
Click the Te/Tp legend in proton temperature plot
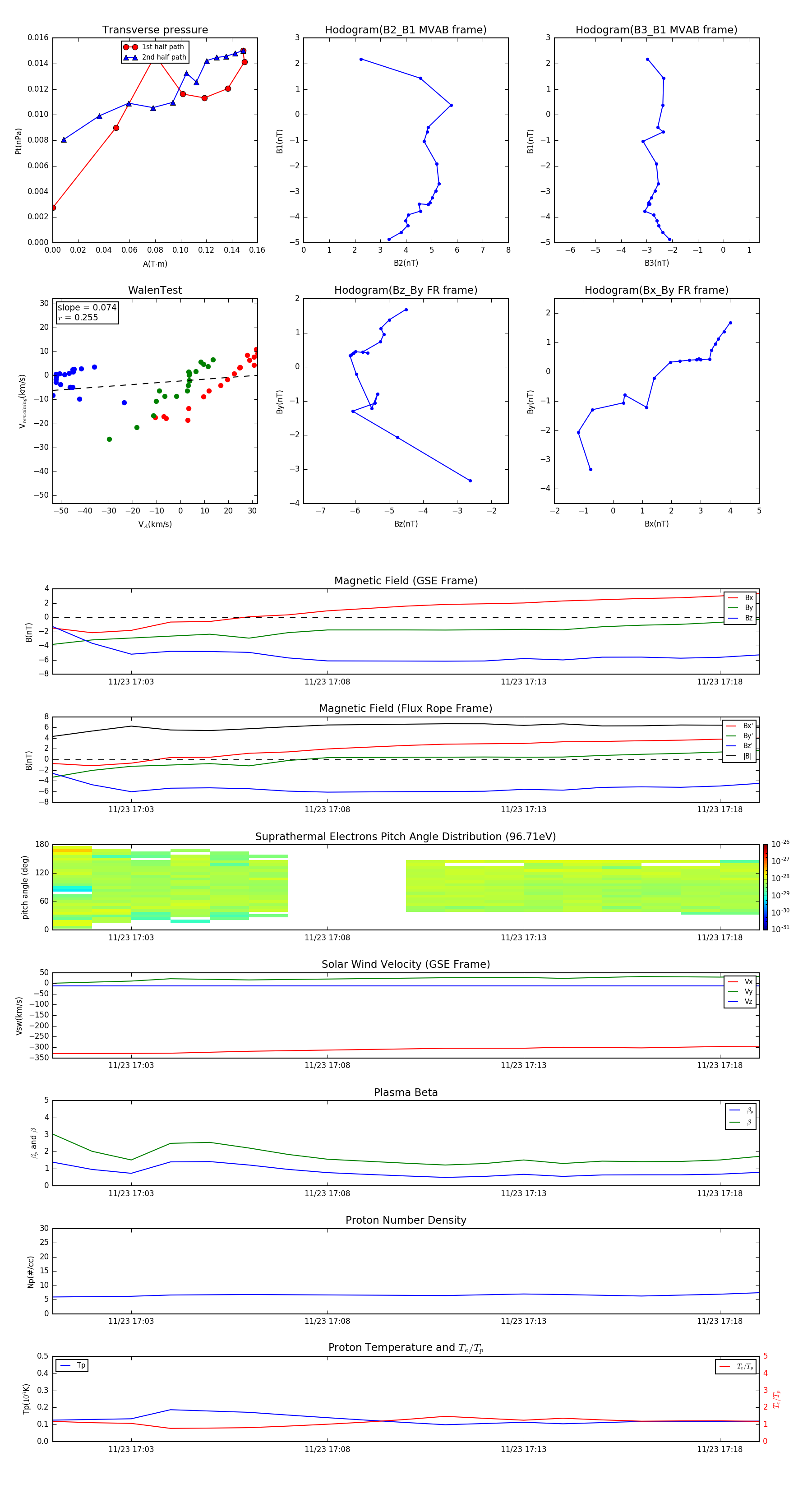(736, 1366)
